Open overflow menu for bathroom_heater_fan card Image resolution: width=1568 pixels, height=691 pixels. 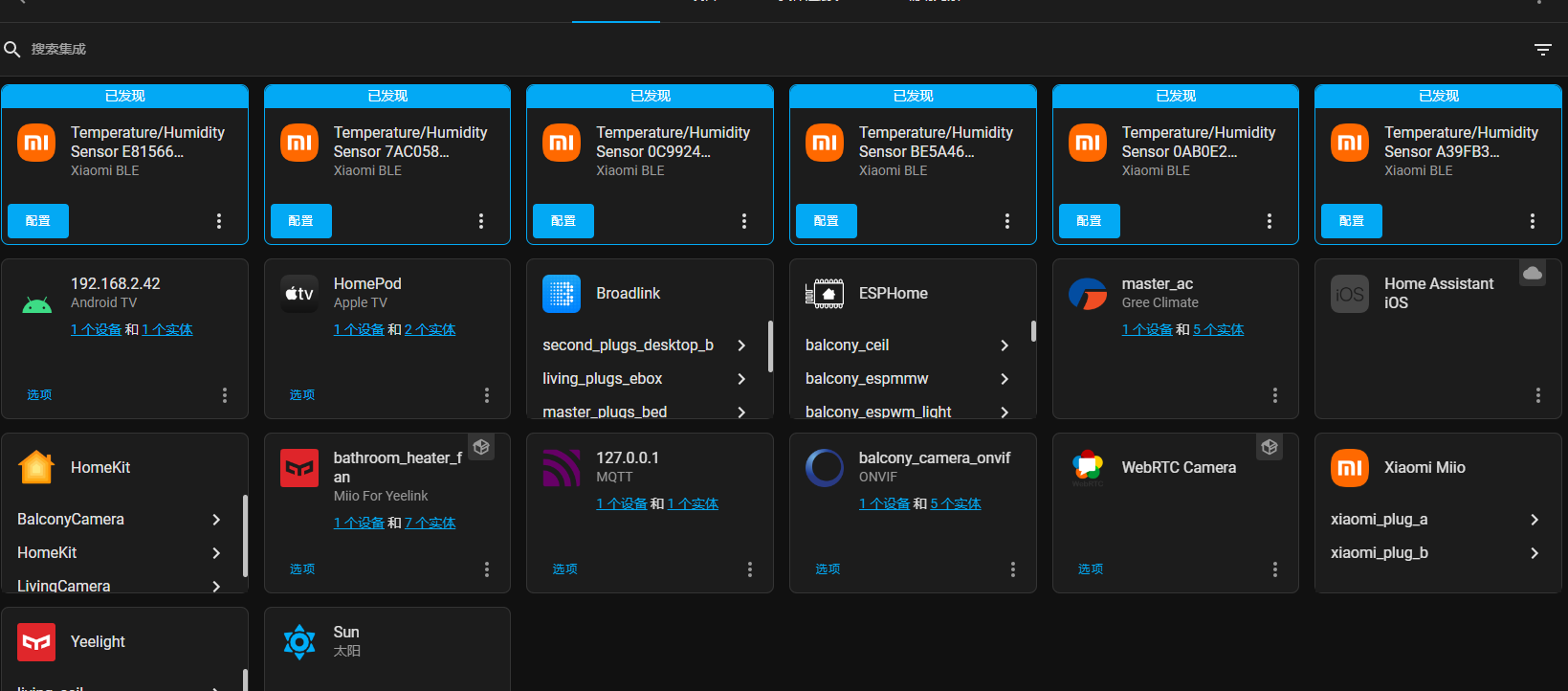[487, 569]
